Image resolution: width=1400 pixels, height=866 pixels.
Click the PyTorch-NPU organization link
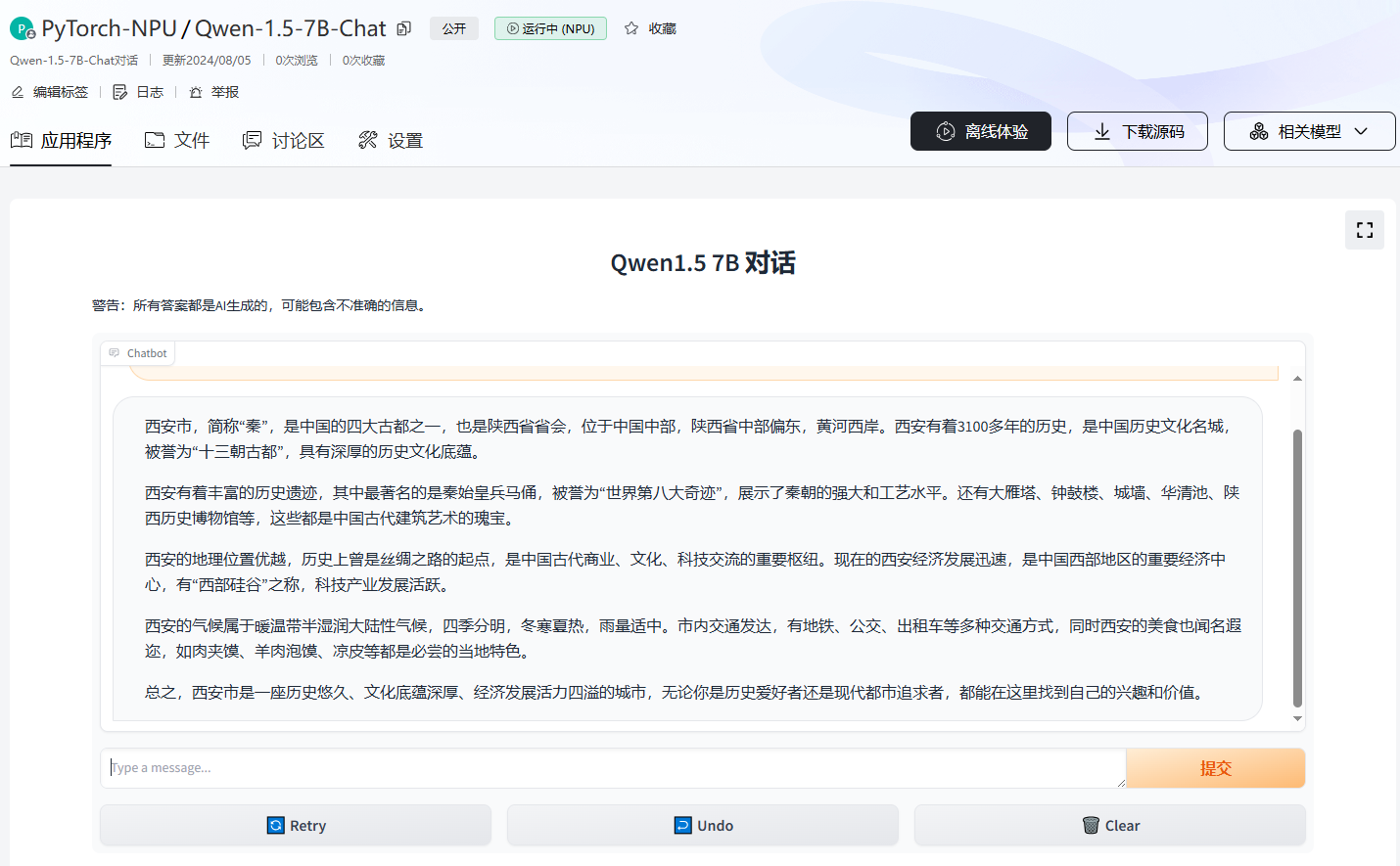click(109, 28)
